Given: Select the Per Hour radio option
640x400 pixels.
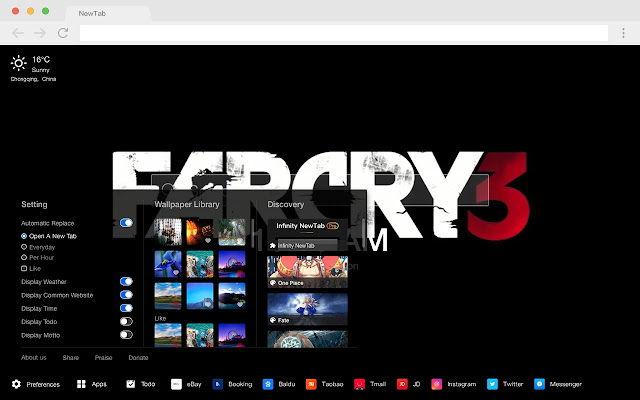Looking at the screenshot, I should 24,258.
